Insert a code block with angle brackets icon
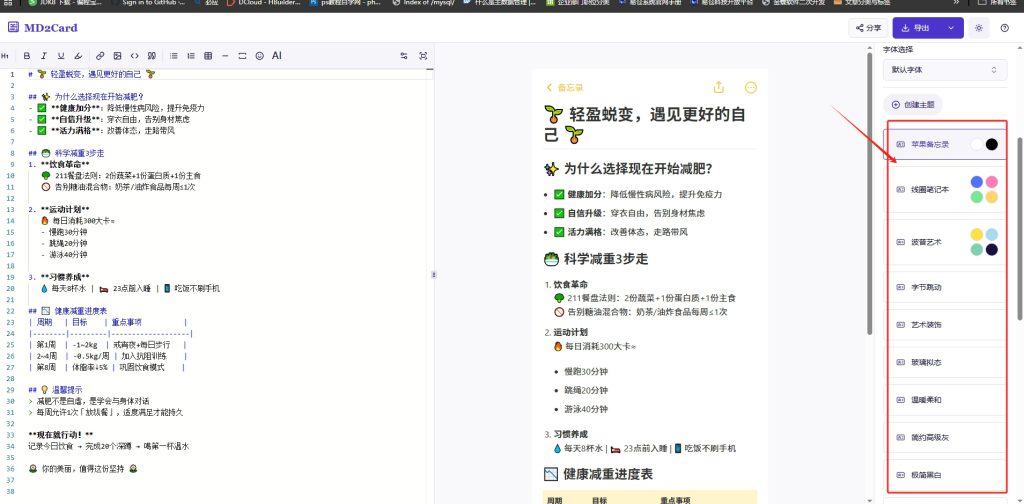The image size is (1024, 504). point(135,56)
